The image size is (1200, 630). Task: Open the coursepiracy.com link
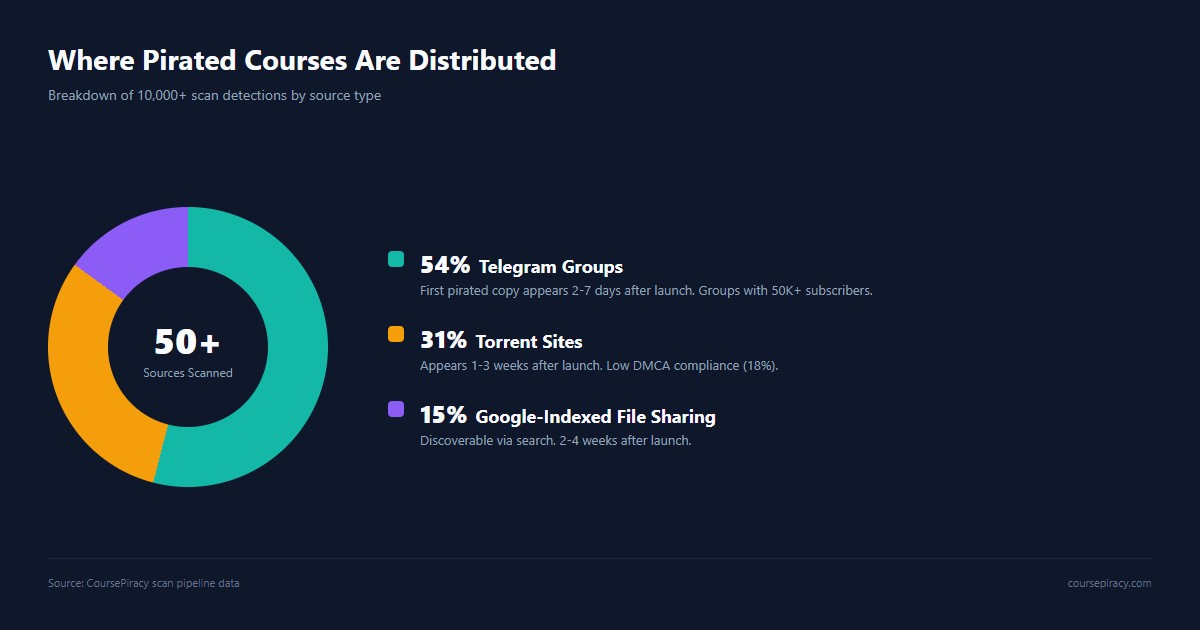[1109, 583]
